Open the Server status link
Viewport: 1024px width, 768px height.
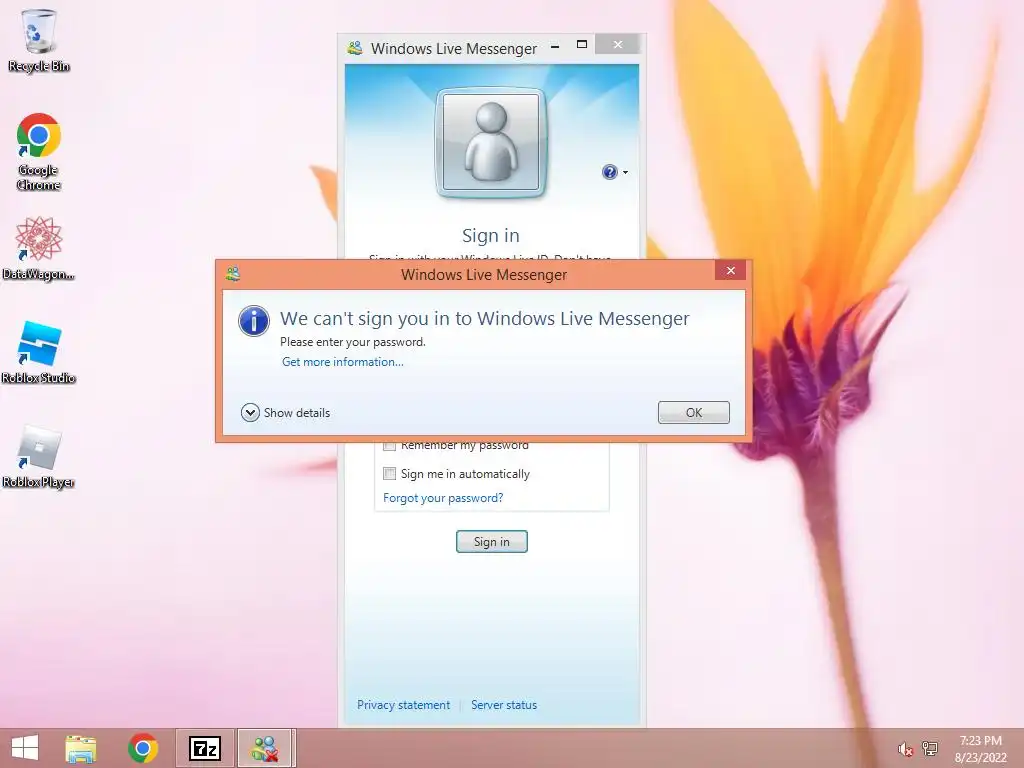(504, 705)
